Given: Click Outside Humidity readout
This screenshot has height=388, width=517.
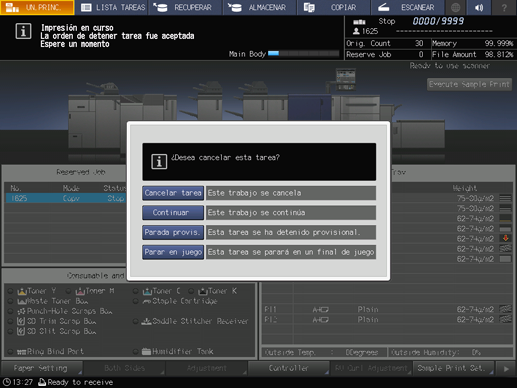Looking at the screenshot, I should tap(450, 352).
